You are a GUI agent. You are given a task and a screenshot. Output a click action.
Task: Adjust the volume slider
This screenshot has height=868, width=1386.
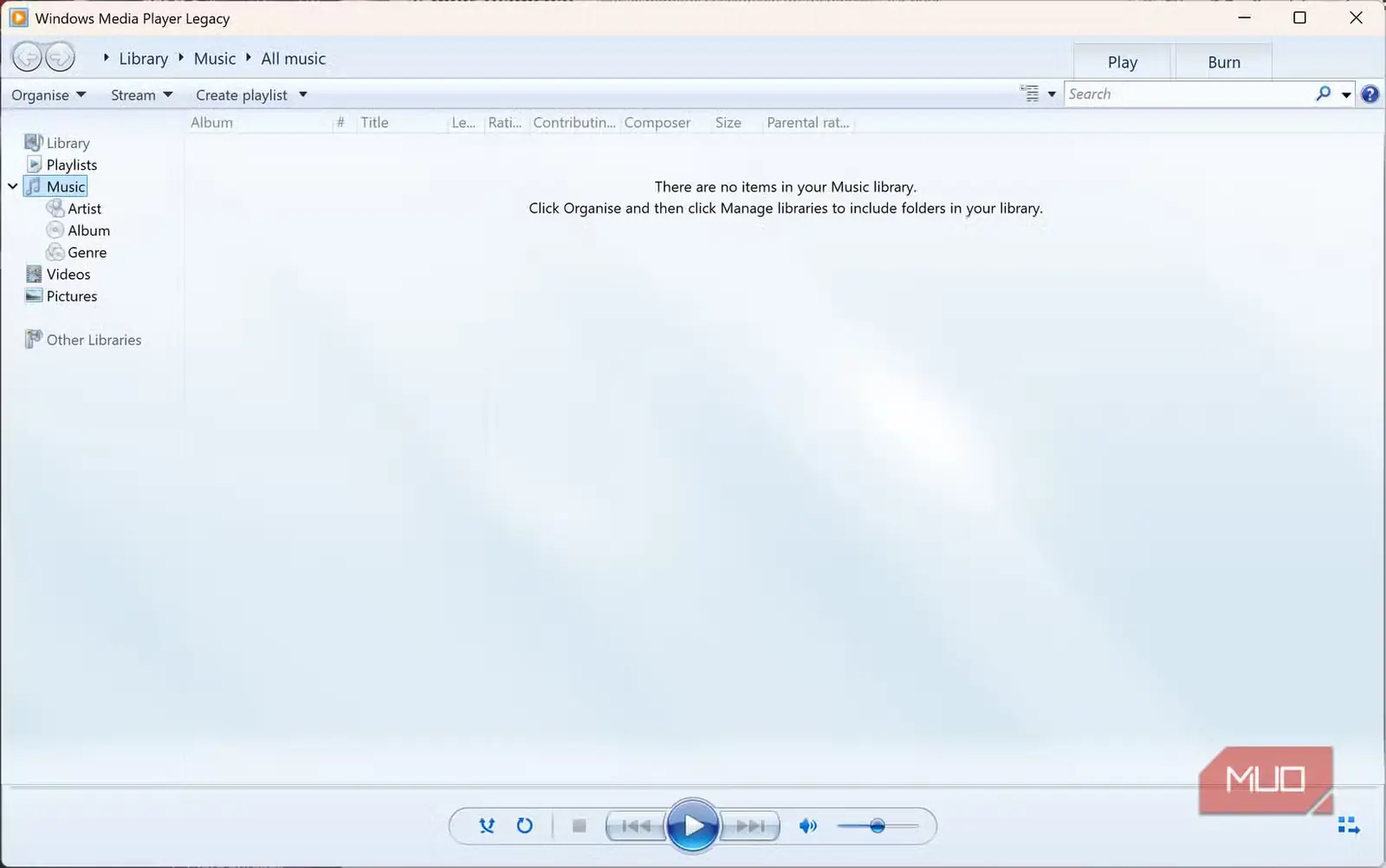(x=878, y=826)
